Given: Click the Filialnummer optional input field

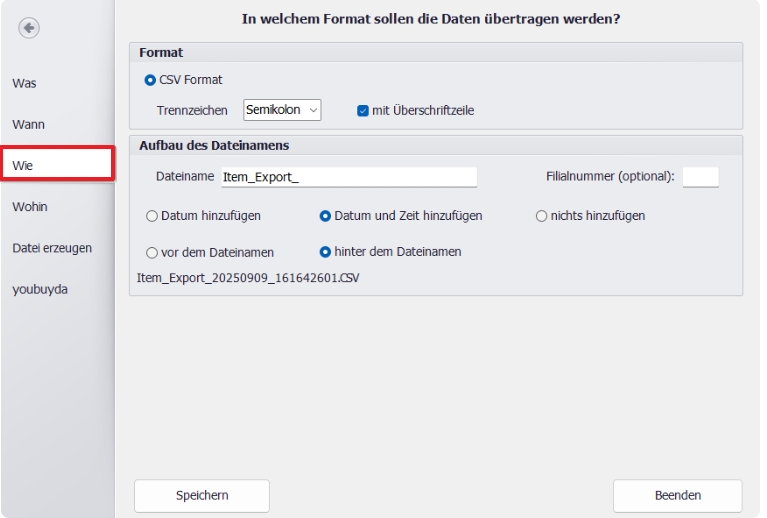Looking at the screenshot, I should 700,177.
